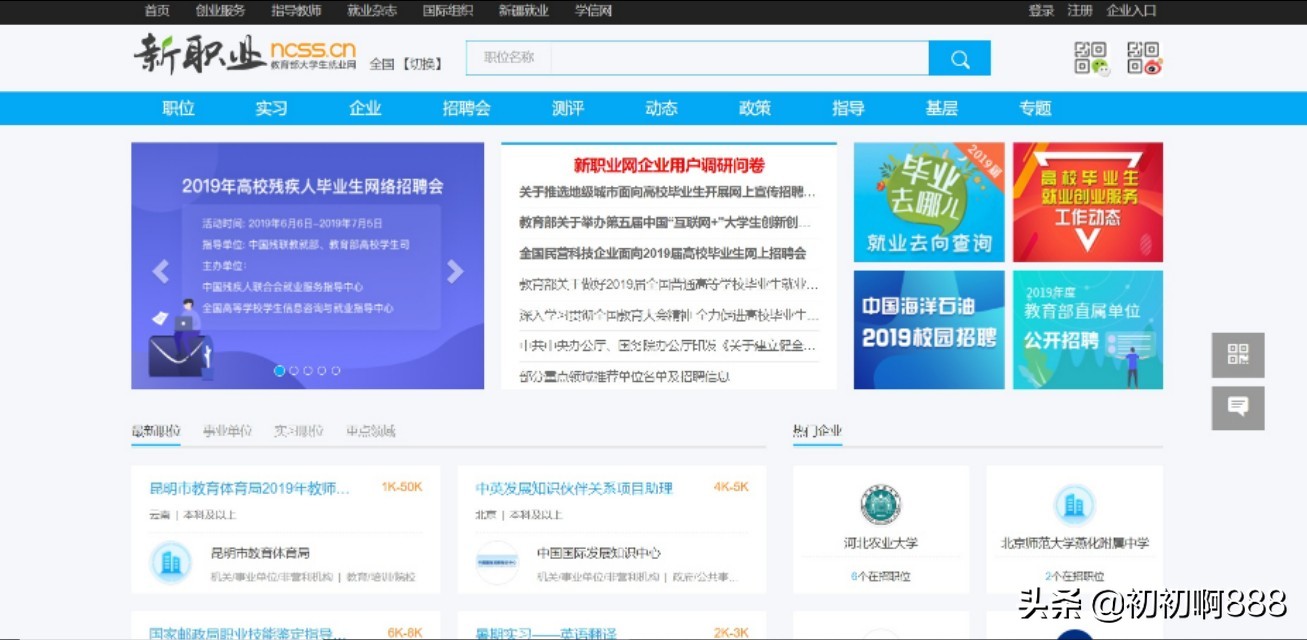Click the previous arrow on the banner carousel

pyautogui.click(x=159, y=271)
